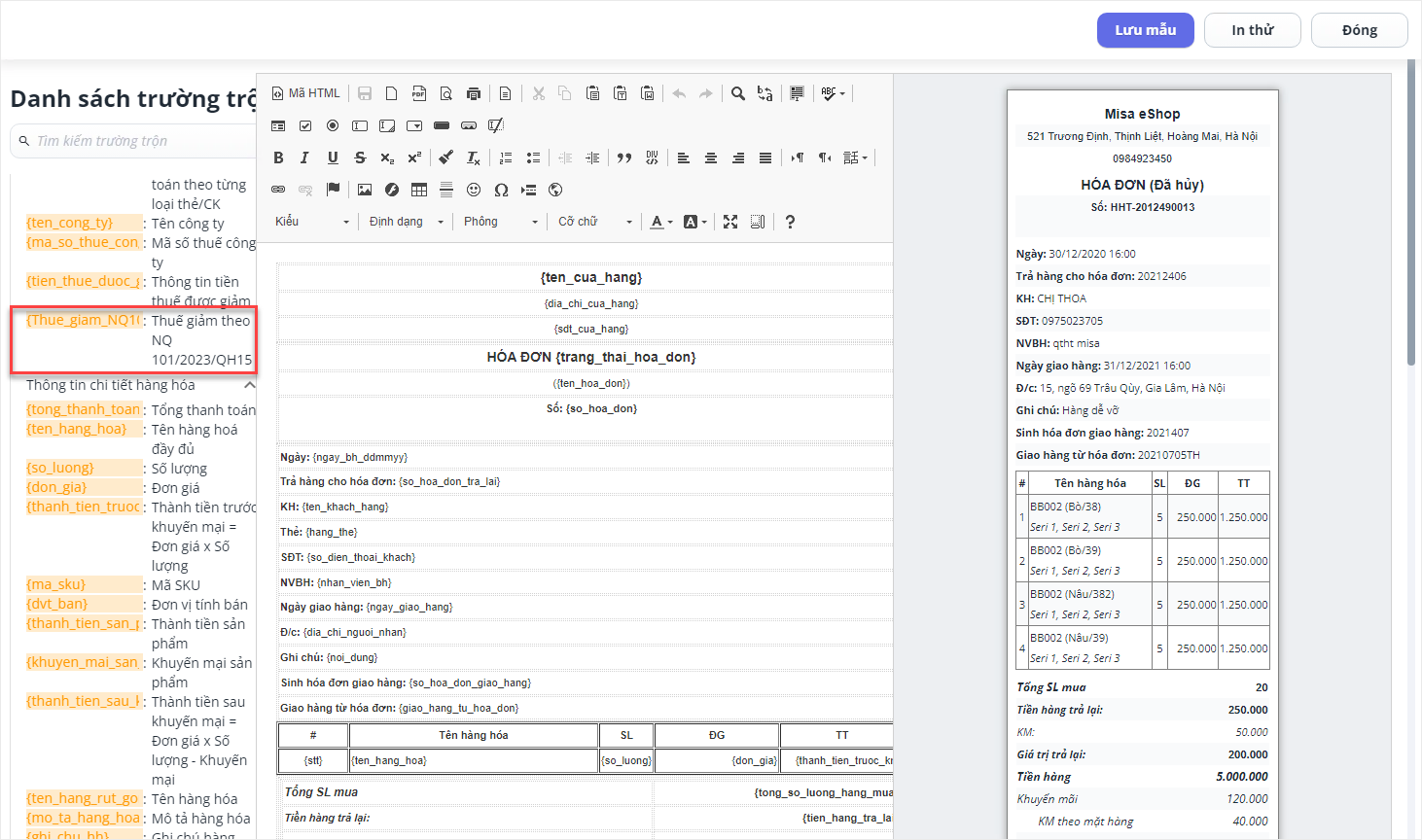Choose paste from Word icon
This screenshot has width=1422, height=840.
(647, 93)
